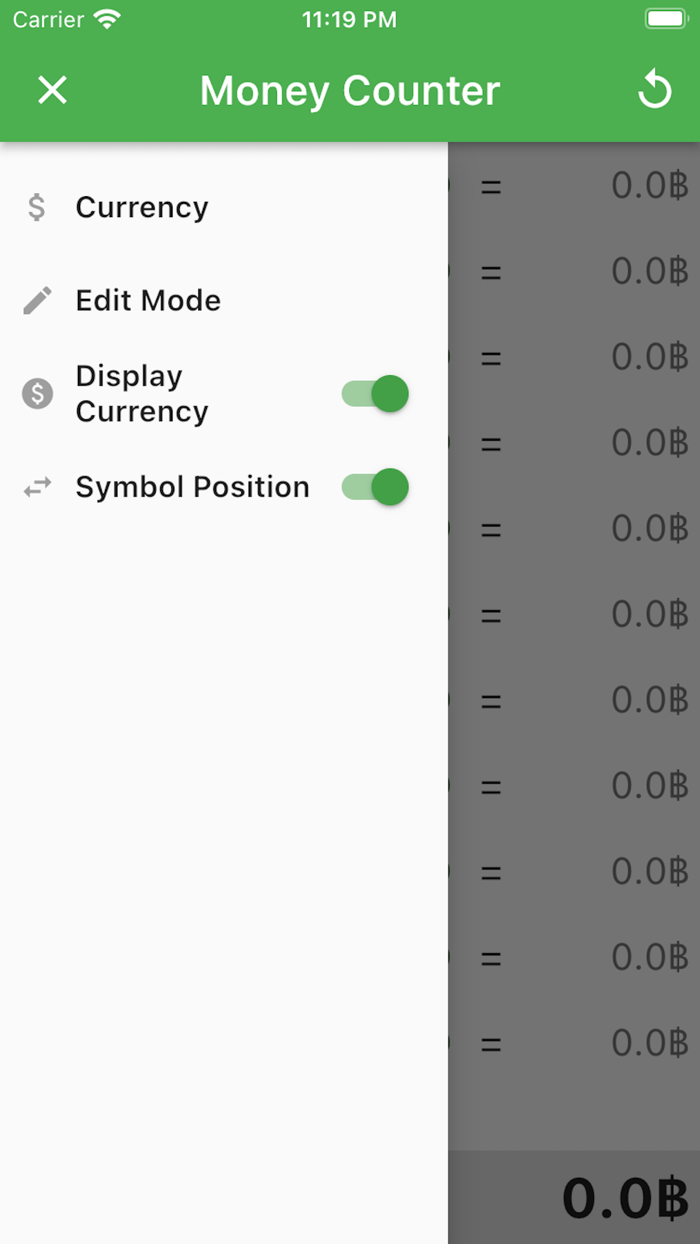Click the circled dollar Display Currency icon
The height and width of the screenshot is (1244, 700).
37,393
